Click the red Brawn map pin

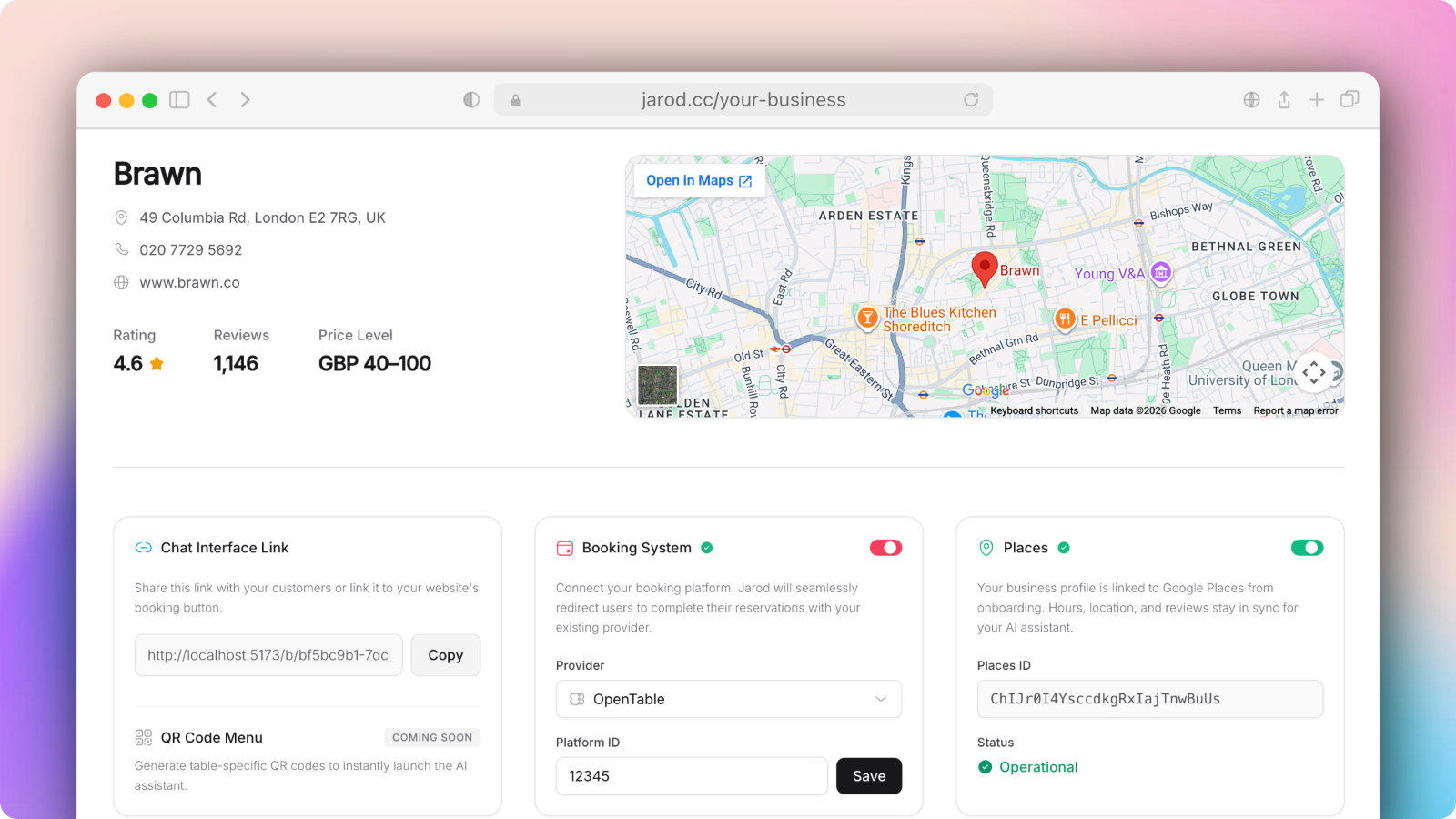pos(985,269)
